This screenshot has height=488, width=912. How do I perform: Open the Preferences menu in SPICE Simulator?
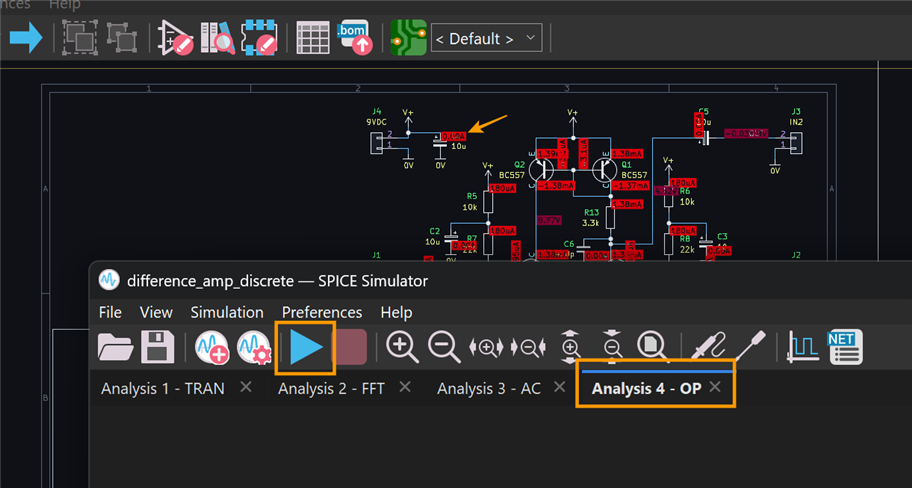coord(322,312)
